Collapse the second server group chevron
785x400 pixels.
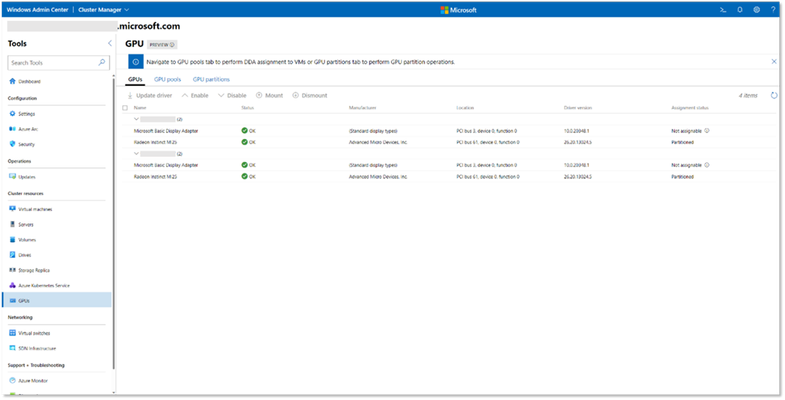[136, 154]
